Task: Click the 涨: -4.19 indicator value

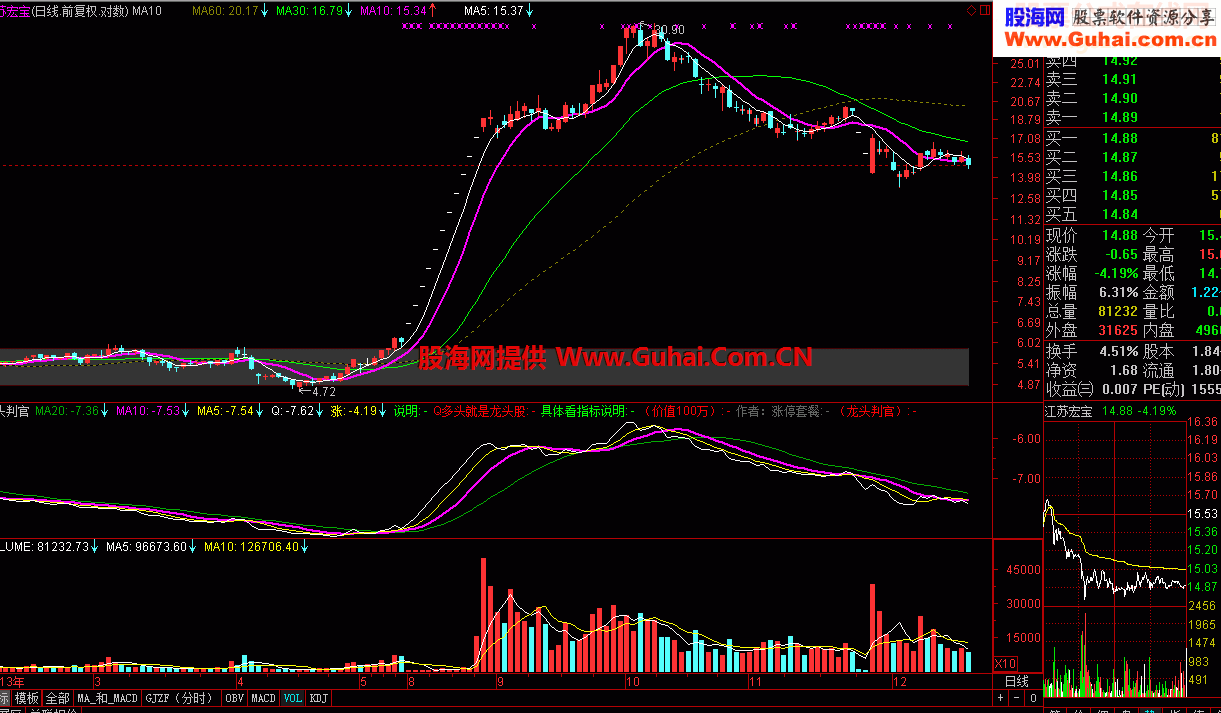Action: tap(358, 410)
